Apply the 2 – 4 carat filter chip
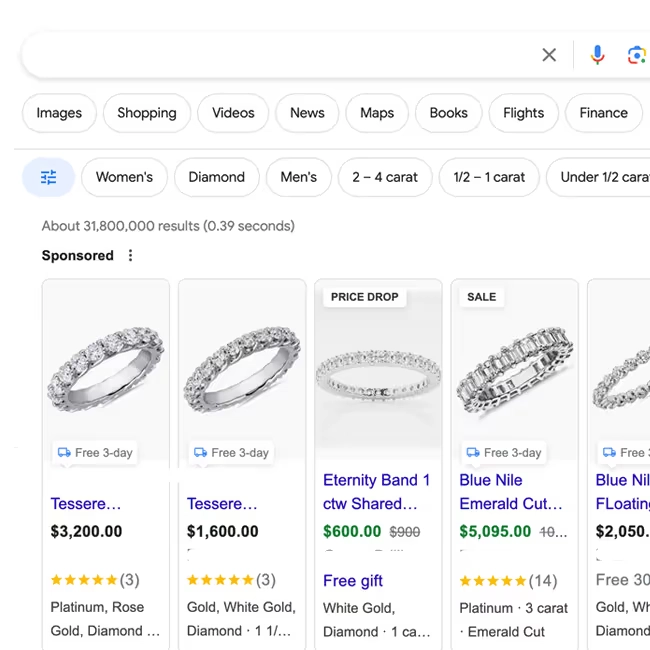The width and height of the screenshot is (650, 650). pos(385,177)
